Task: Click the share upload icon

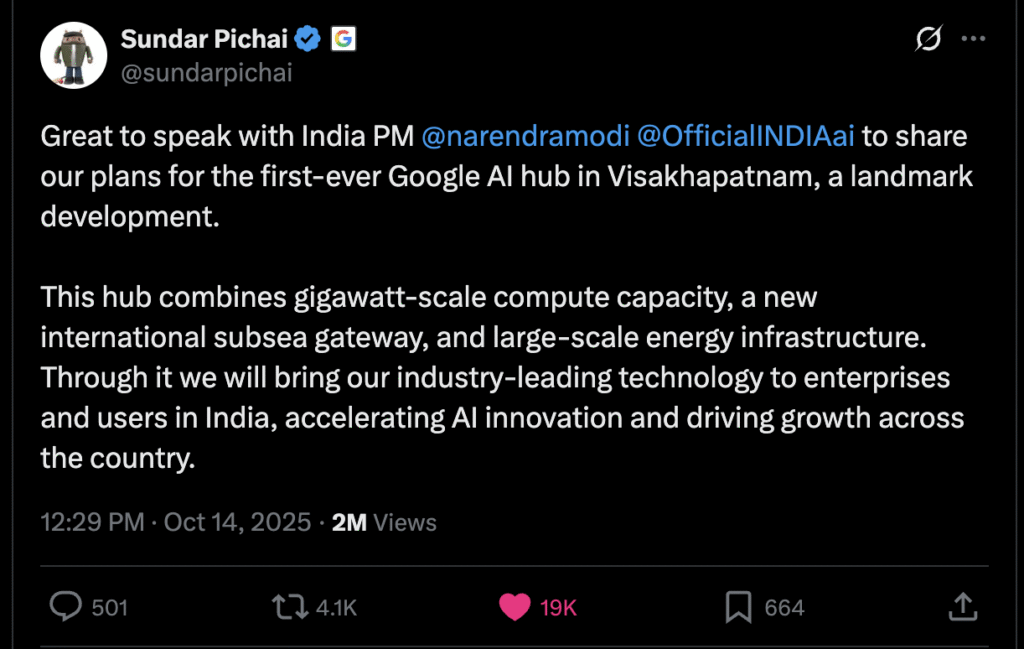Action: (x=962, y=605)
